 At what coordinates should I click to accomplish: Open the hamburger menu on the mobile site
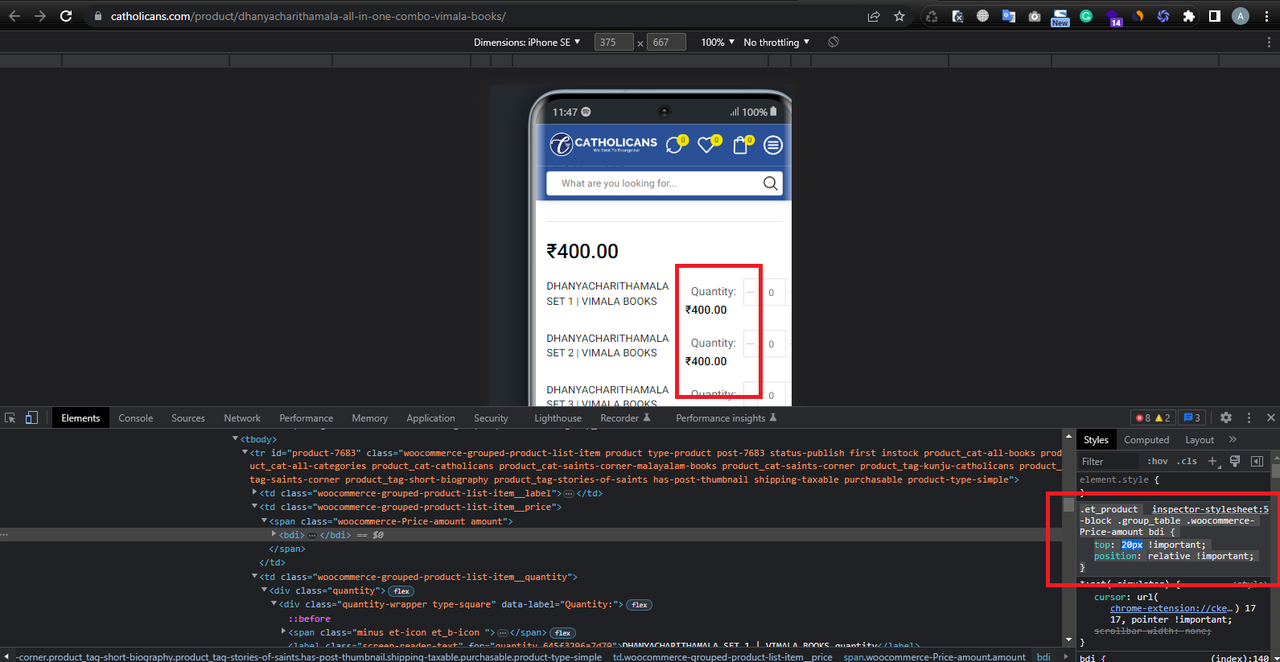pyautogui.click(x=773, y=145)
